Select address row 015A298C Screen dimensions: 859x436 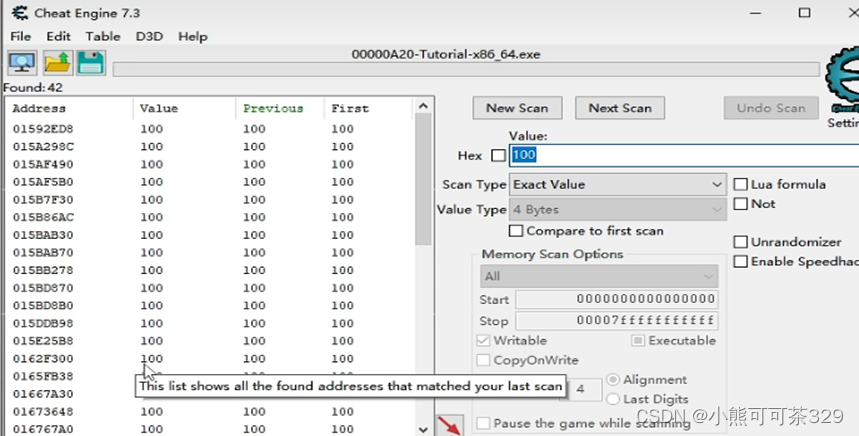click(x=210, y=146)
